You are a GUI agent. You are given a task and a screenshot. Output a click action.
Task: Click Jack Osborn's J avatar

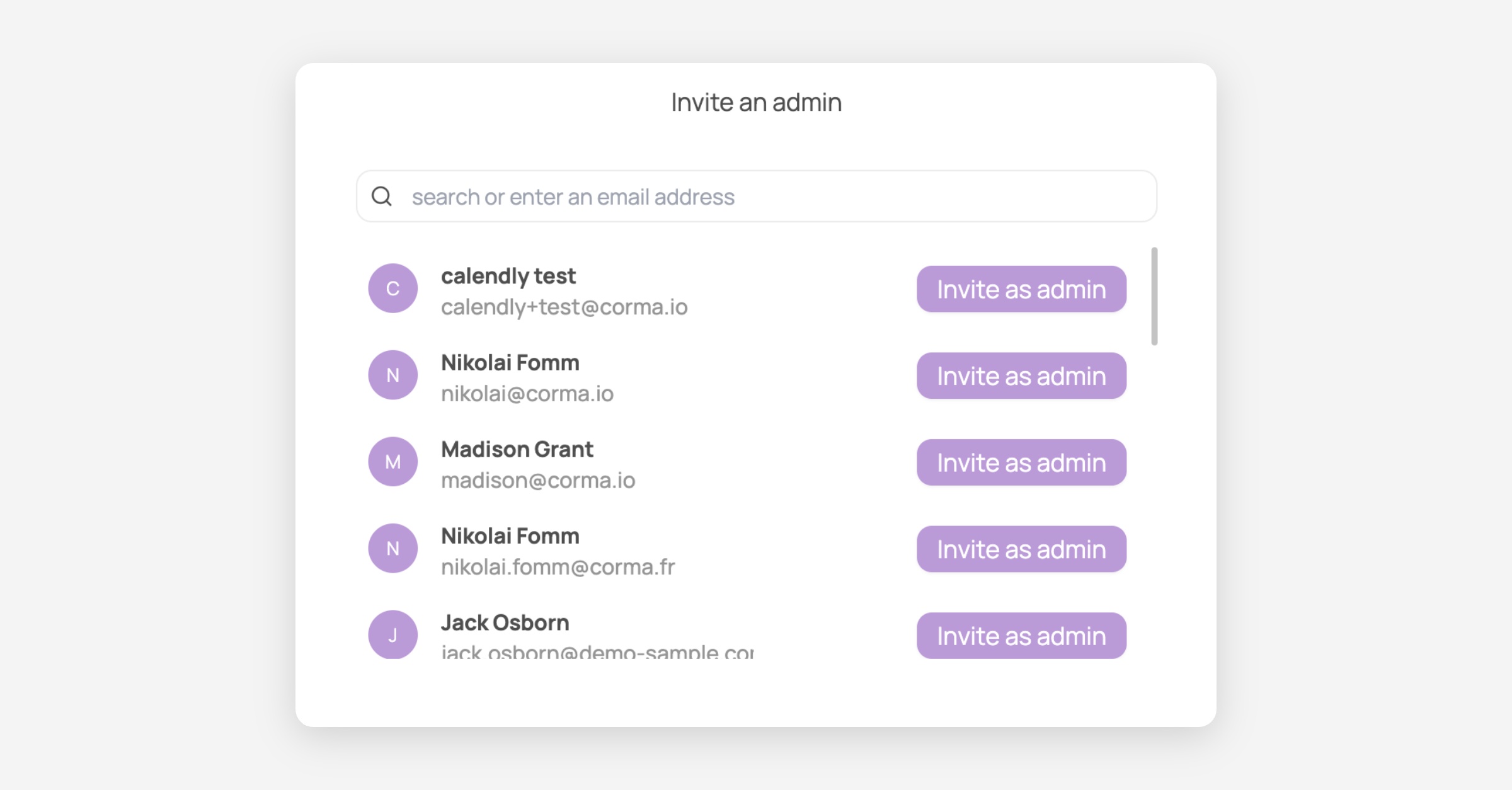point(392,634)
